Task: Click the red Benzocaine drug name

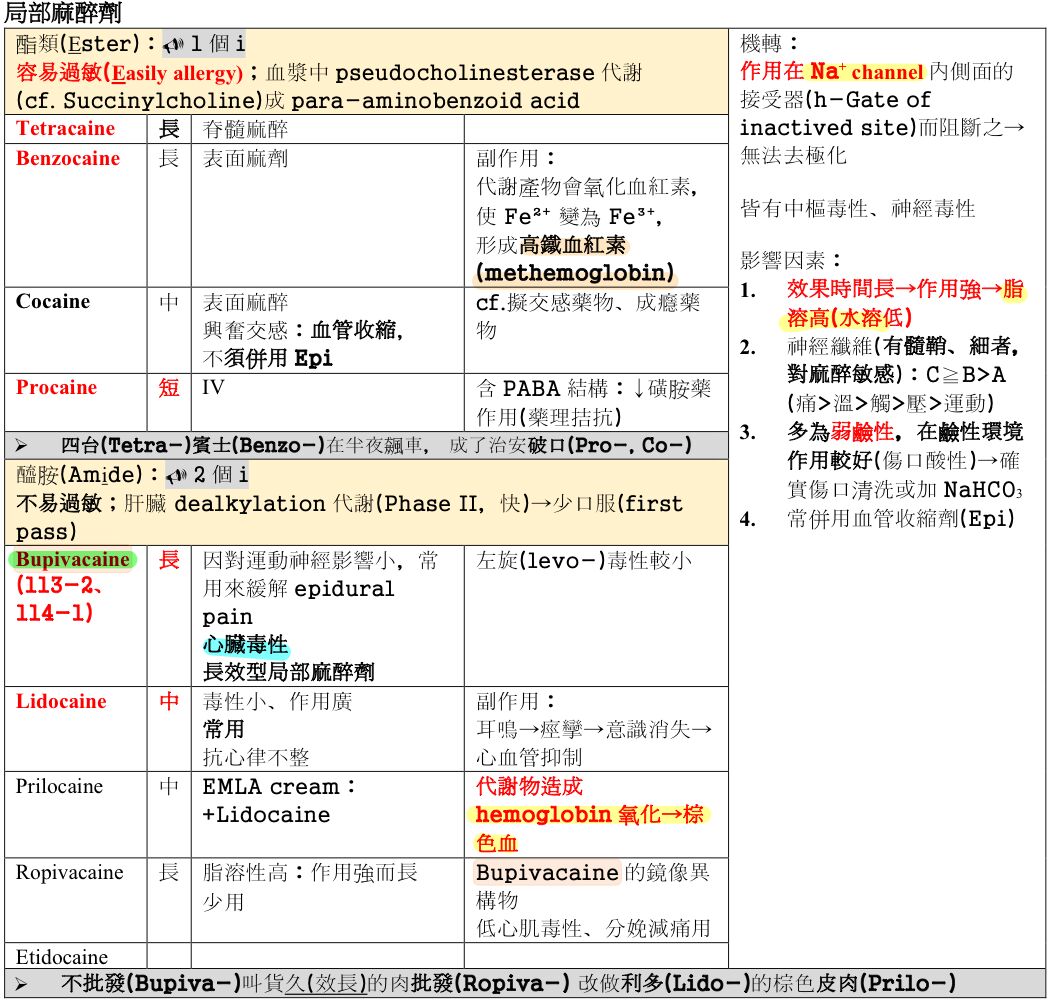Action: (67, 159)
